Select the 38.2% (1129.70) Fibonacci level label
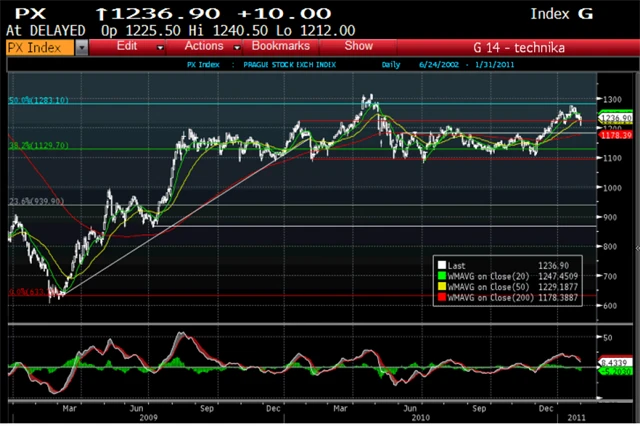This screenshot has width=640, height=426. (x=38, y=145)
